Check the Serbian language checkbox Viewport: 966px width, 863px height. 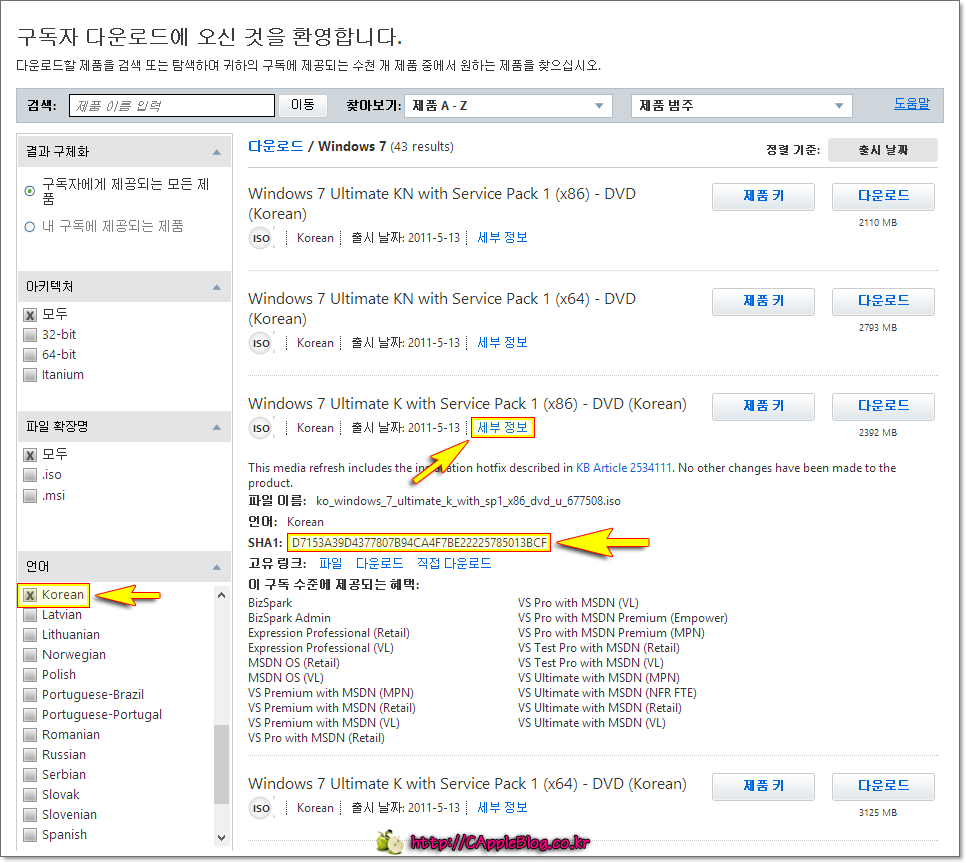click(x=30, y=775)
